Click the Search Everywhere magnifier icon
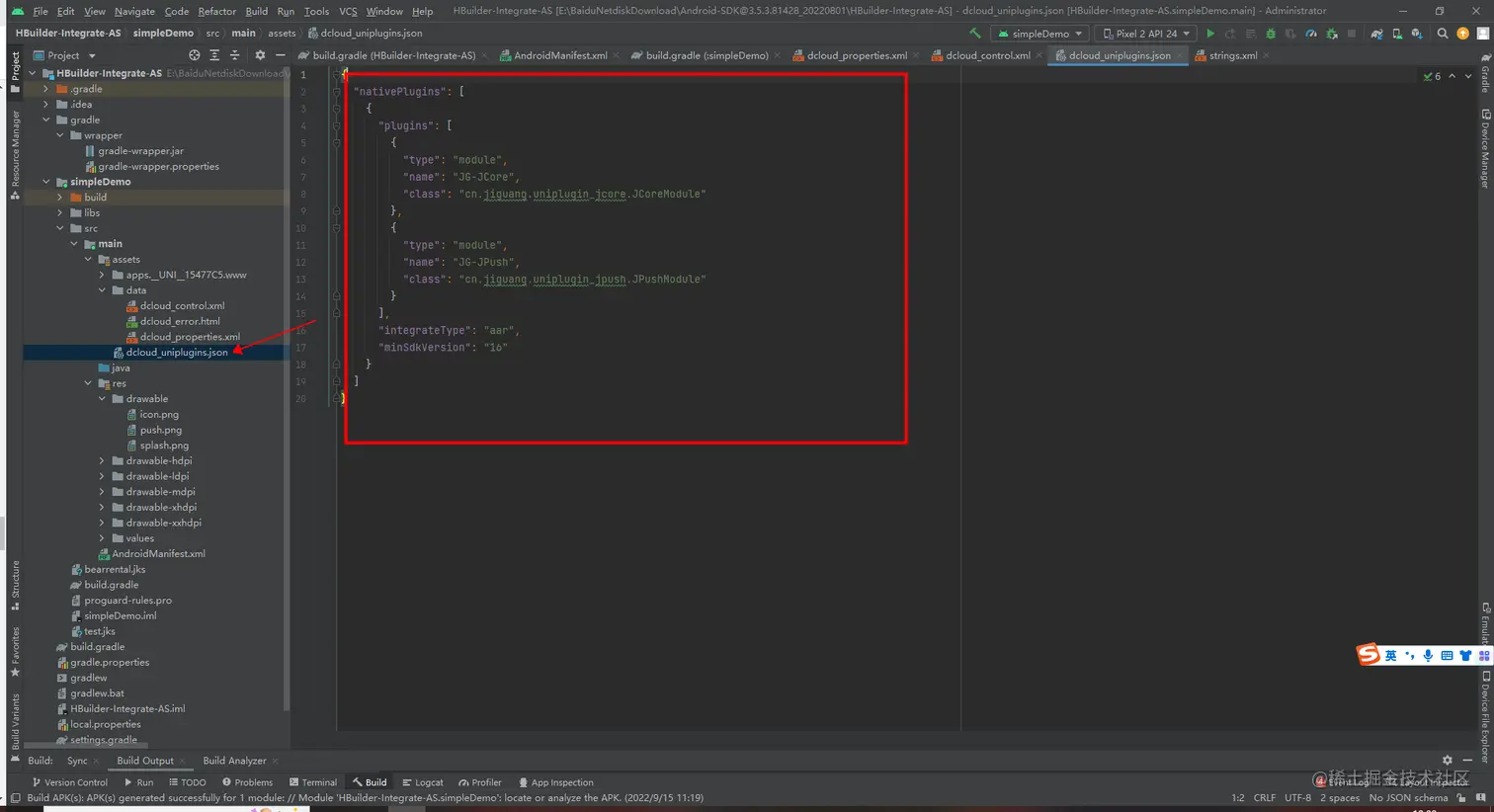The width and height of the screenshot is (1494, 812). 1443,34
